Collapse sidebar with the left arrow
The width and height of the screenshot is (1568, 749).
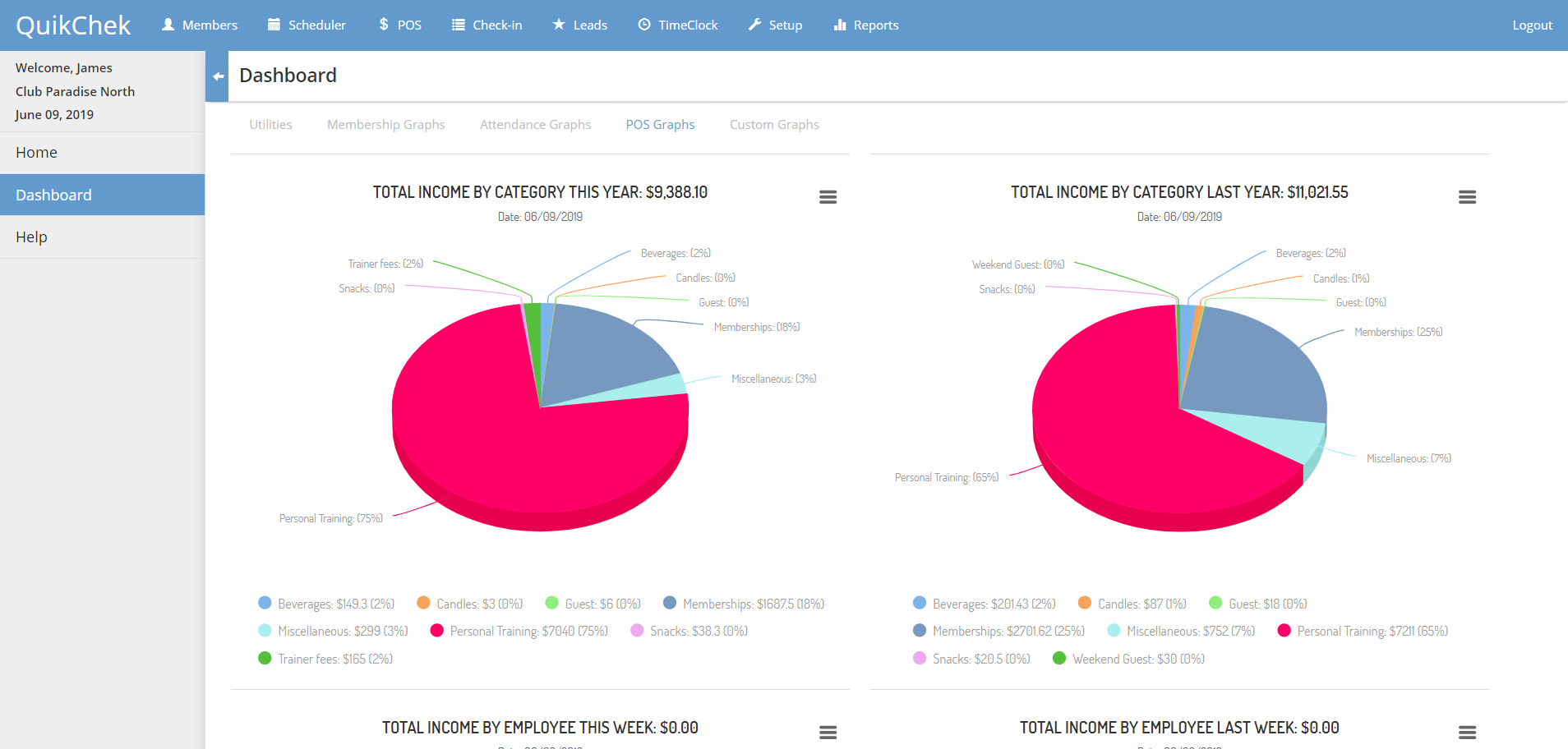[218, 76]
